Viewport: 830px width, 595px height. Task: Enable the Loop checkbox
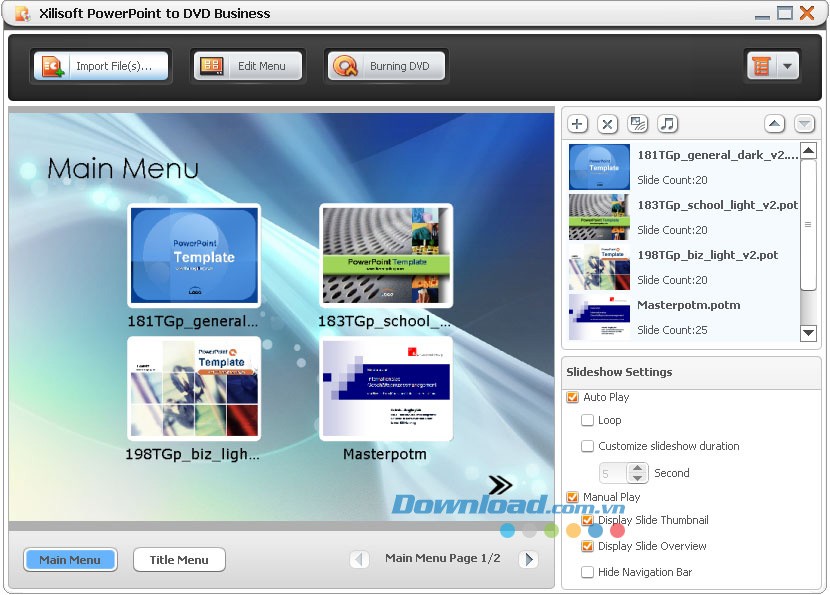pyautogui.click(x=588, y=421)
